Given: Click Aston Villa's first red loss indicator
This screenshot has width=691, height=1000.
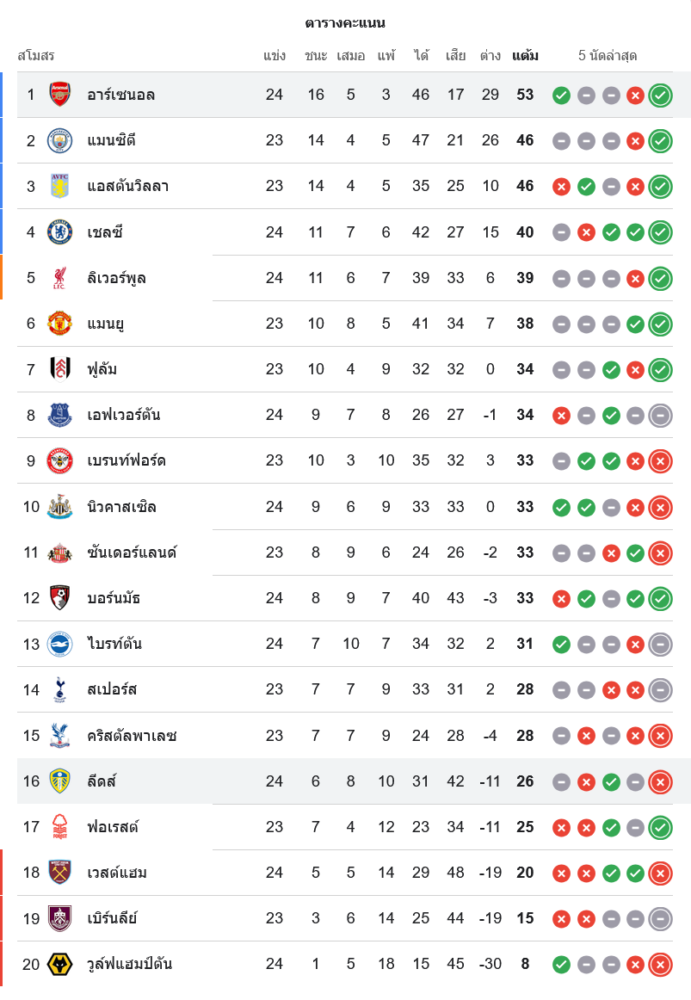Looking at the screenshot, I should tap(561, 186).
